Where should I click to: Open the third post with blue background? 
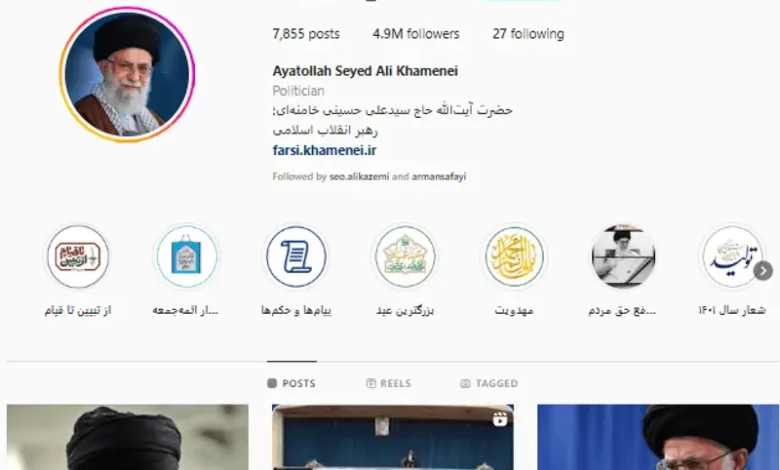[658, 437]
